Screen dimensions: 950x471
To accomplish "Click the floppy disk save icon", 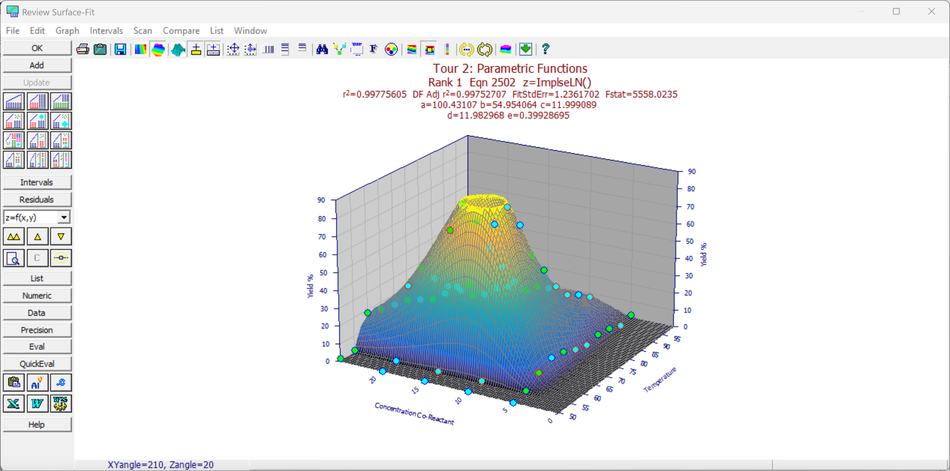I will [x=121, y=50].
